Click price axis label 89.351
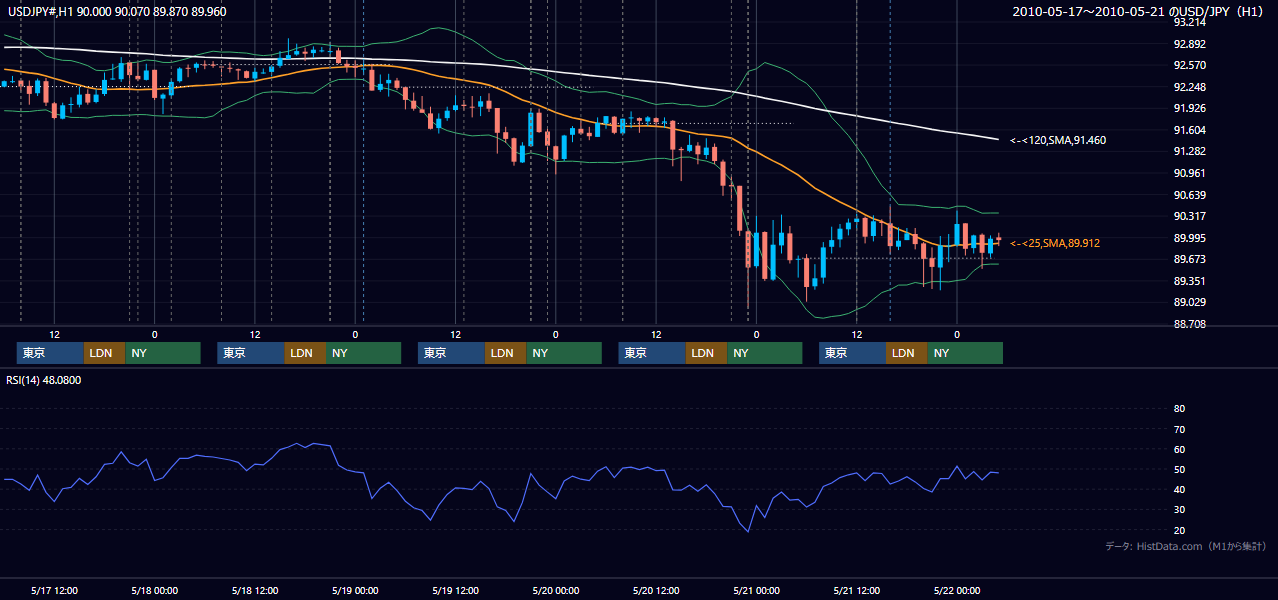Image resolution: width=1278 pixels, height=600 pixels. coord(1190,281)
